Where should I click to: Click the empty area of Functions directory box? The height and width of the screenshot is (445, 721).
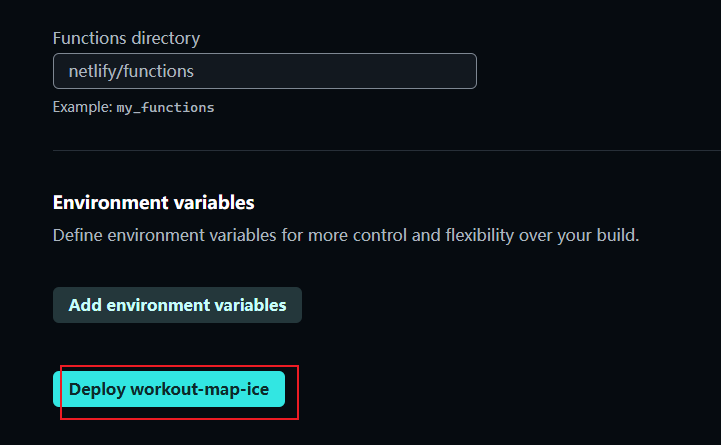[x=336, y=71]
